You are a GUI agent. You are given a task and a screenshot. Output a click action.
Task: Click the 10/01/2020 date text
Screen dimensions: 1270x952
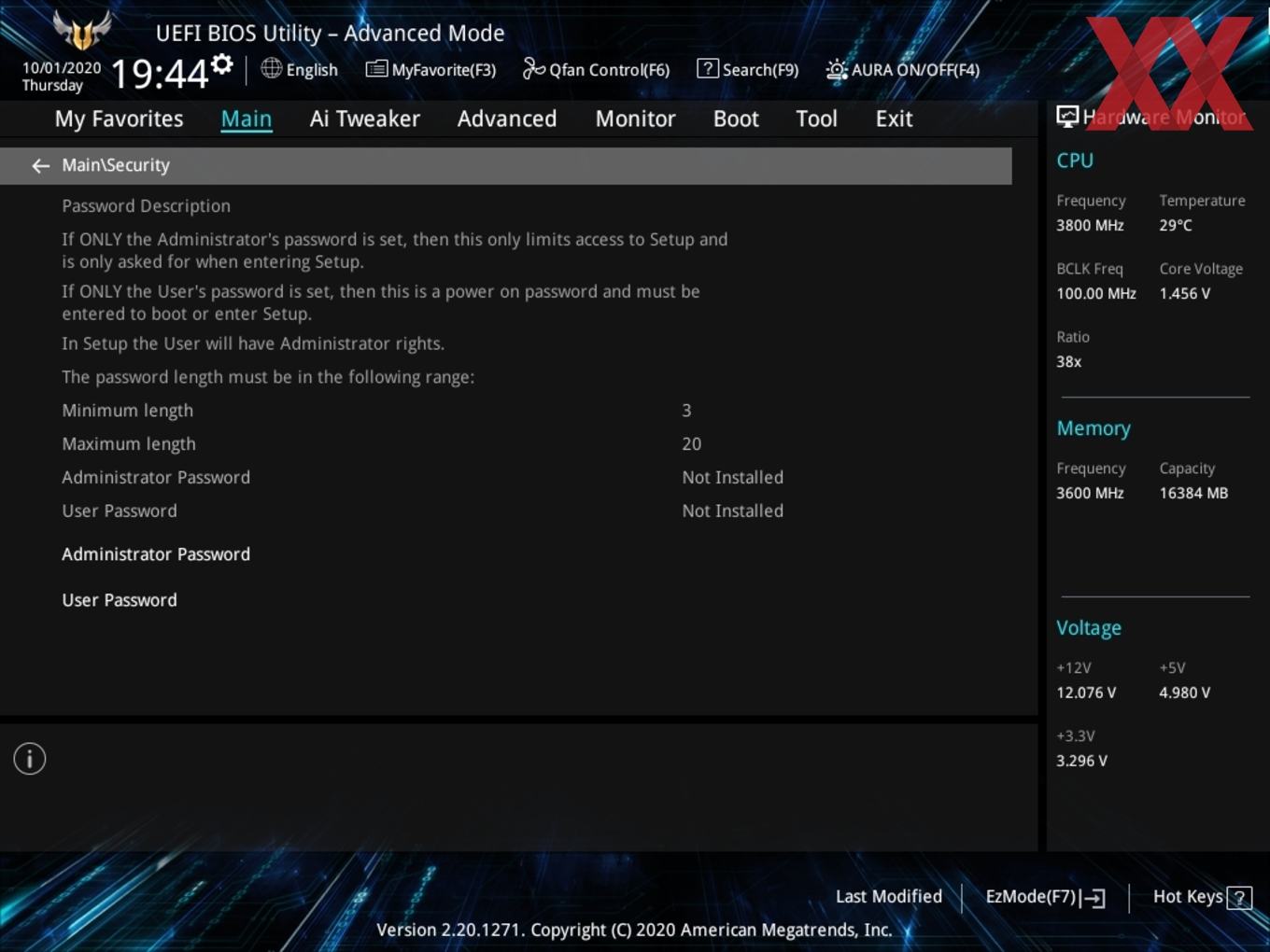coord(62,68)
